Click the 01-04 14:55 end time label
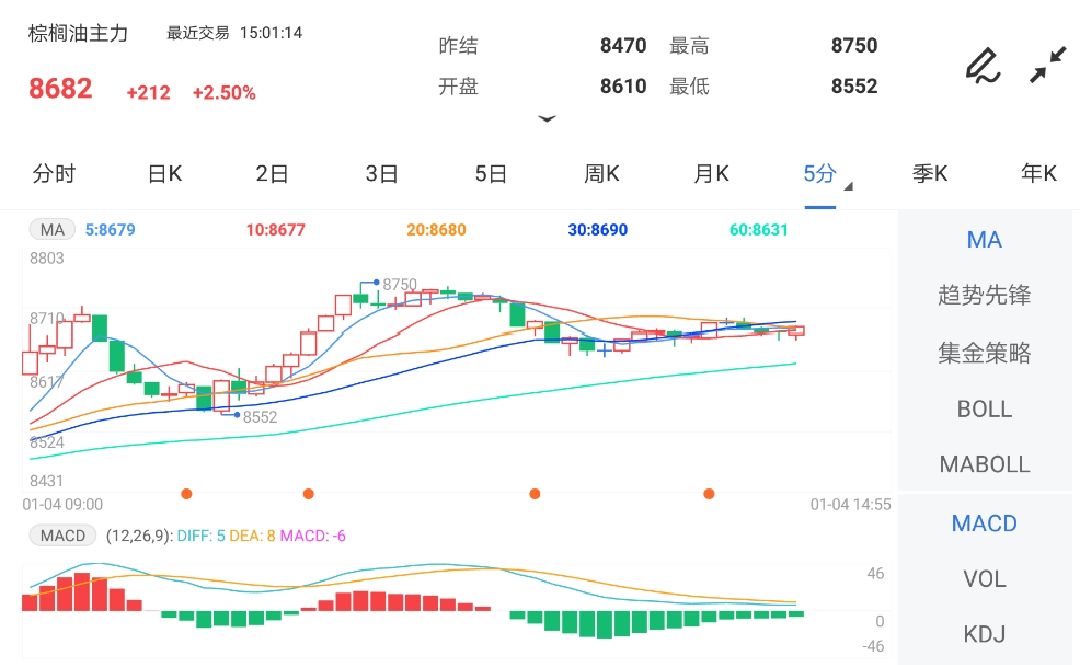This screenshot has height=665, width=1080. 851,504
